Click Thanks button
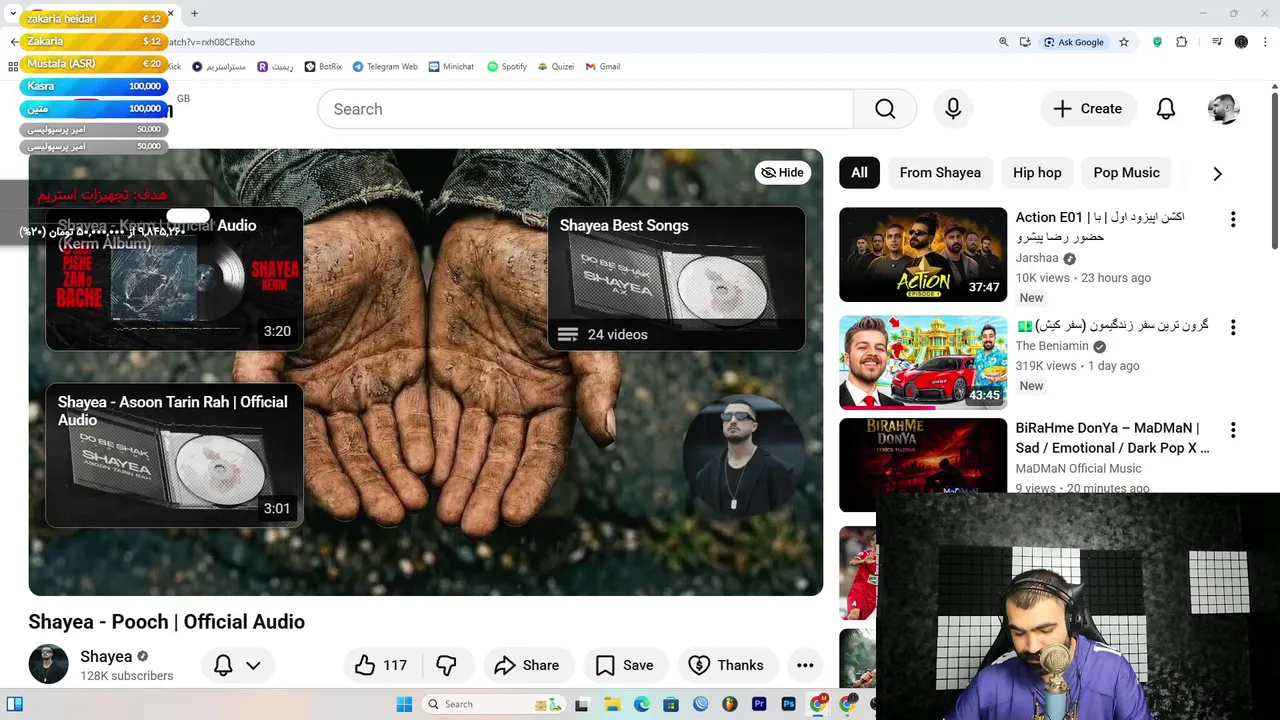 pyautogui.click(x=727, y=665)
